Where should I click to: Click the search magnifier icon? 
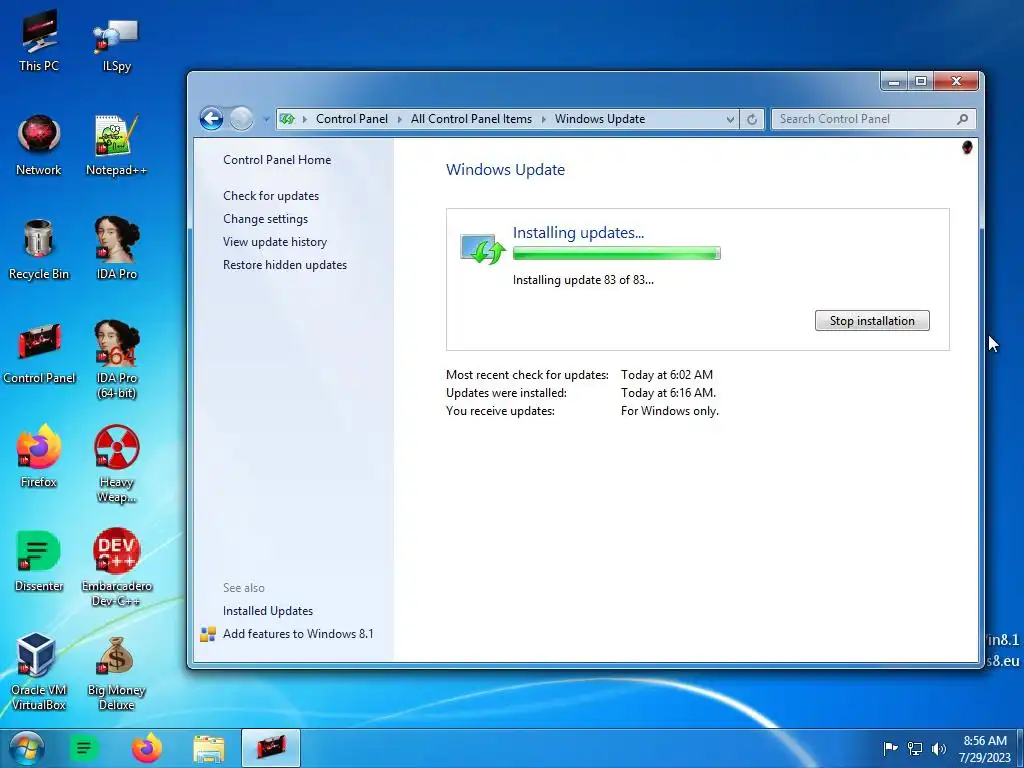(962, 119)
